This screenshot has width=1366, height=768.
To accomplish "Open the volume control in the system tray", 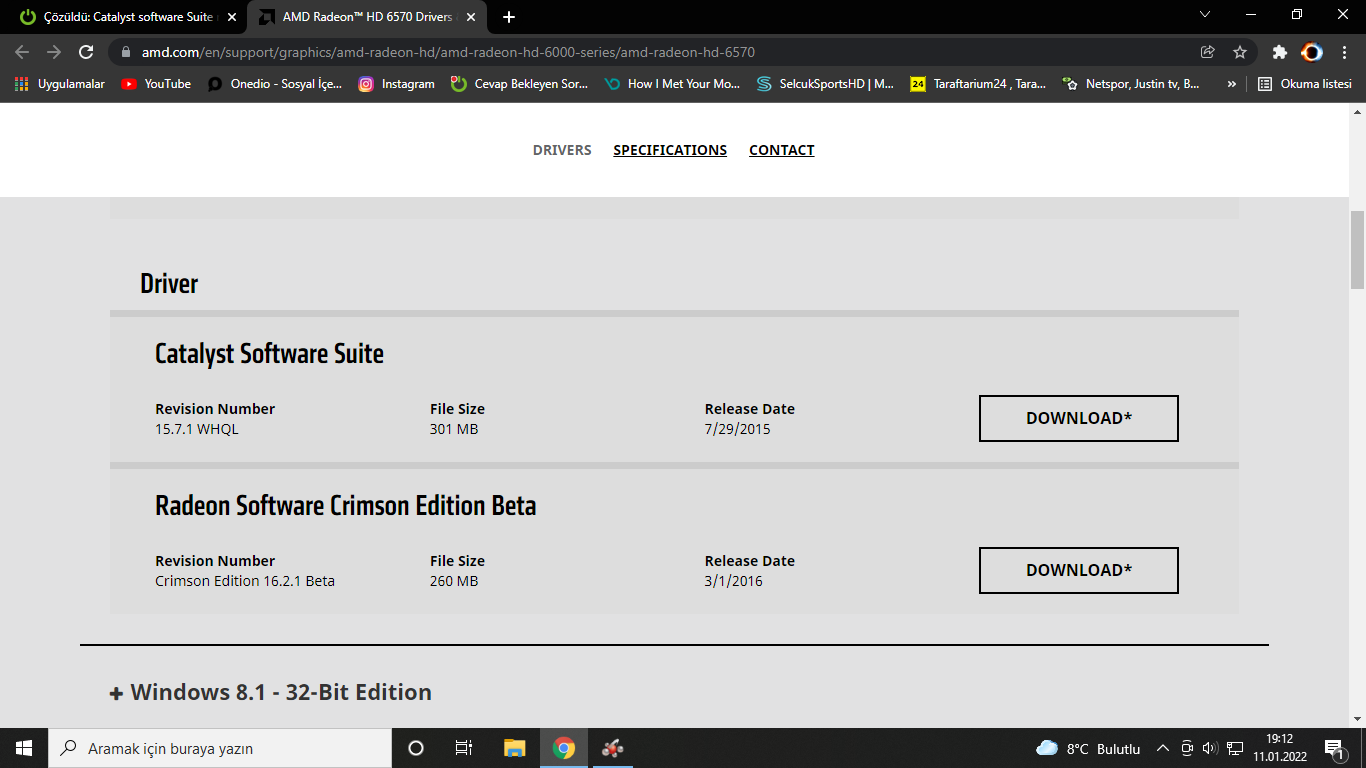I will [1210, 748].
